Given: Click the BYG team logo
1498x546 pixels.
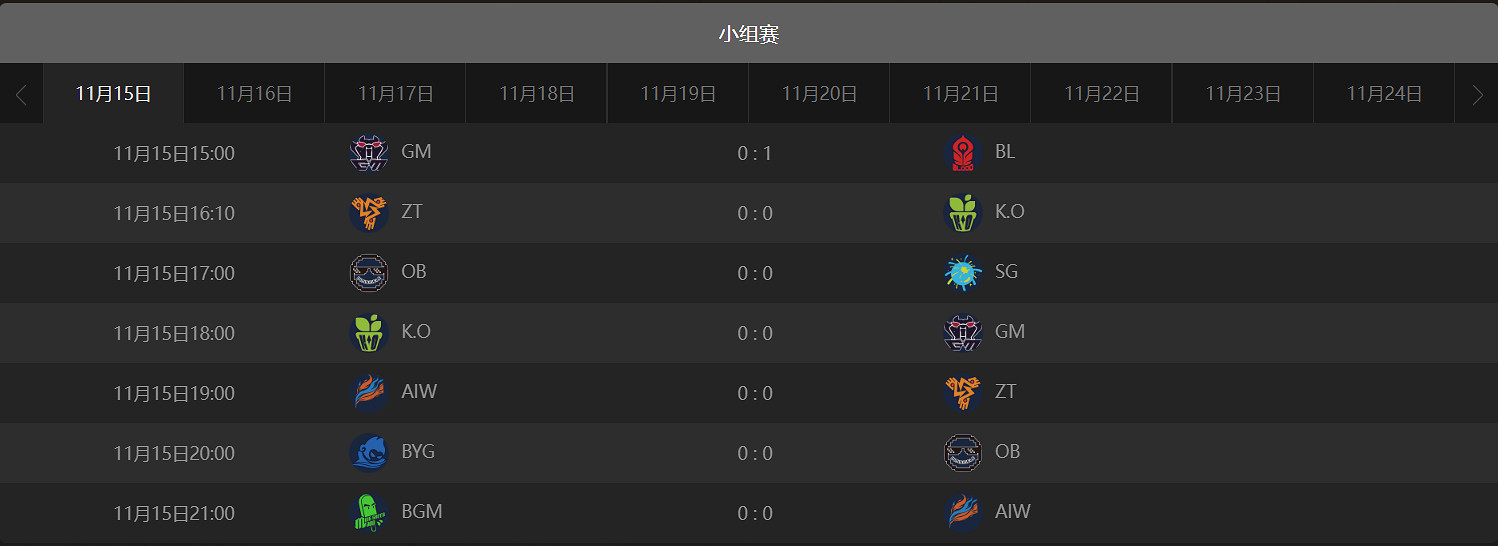Looking at the screenshot, I should [x=368, y=453].
